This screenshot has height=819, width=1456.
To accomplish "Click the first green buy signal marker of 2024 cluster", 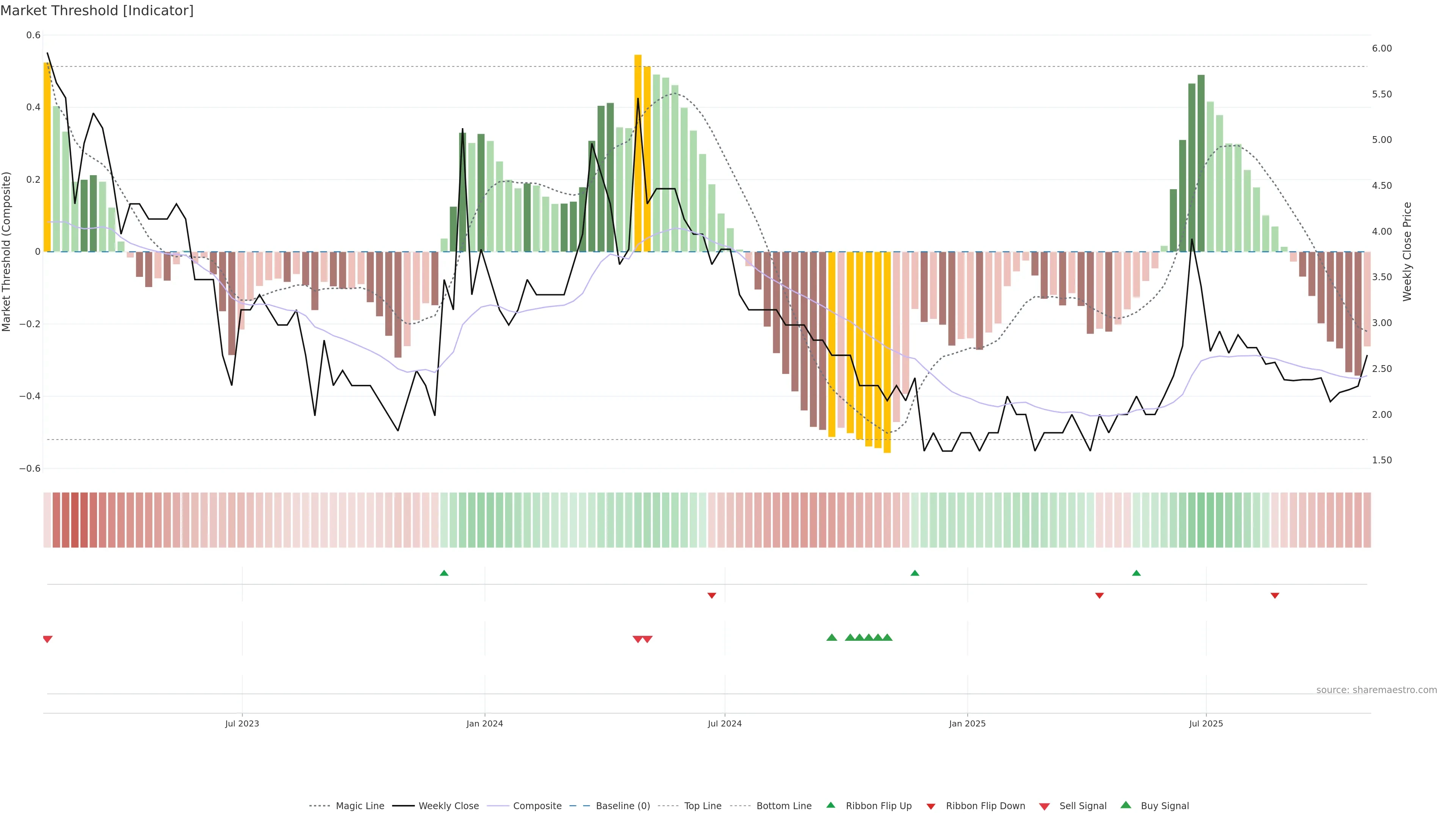I will click(832, 637).
